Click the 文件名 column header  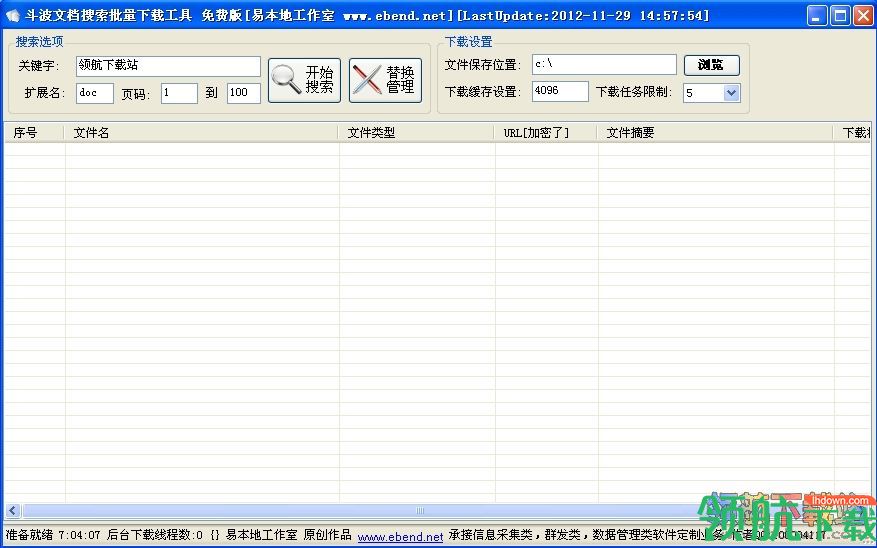[x=202, y=133]
